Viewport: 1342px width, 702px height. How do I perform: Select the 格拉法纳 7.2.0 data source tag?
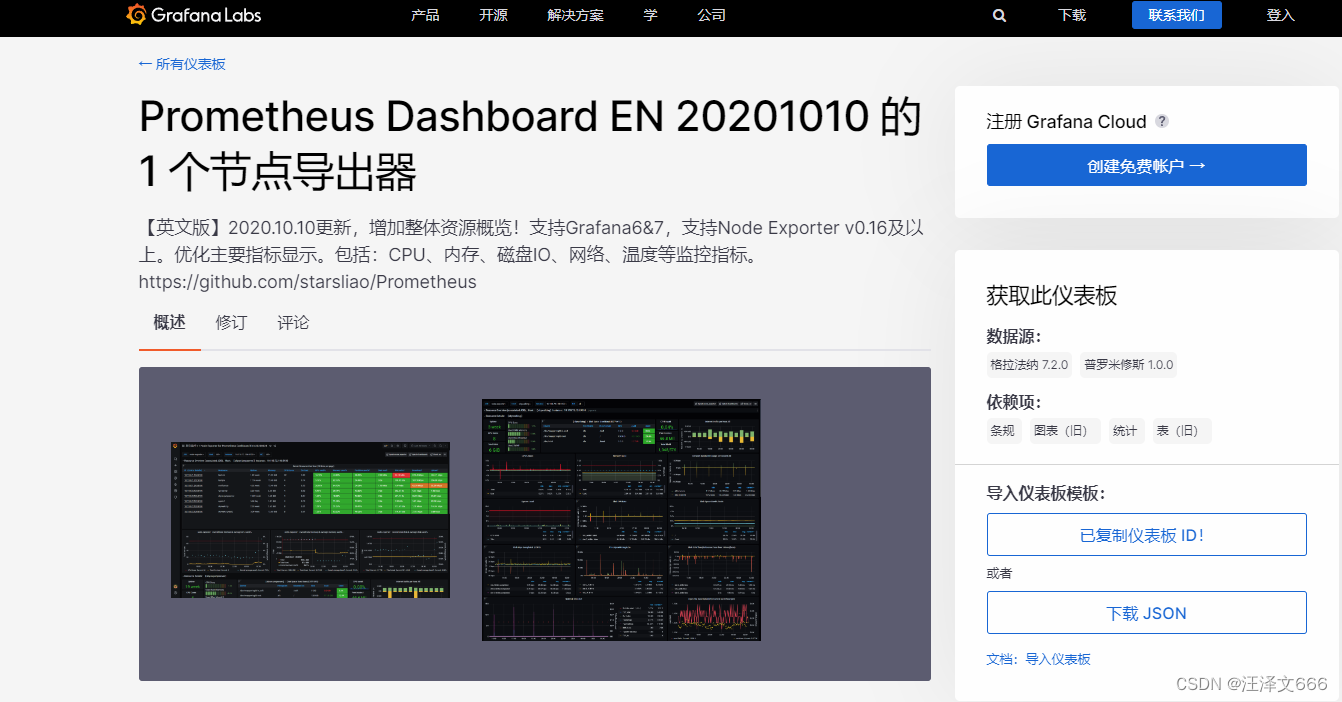[1029, 365]
